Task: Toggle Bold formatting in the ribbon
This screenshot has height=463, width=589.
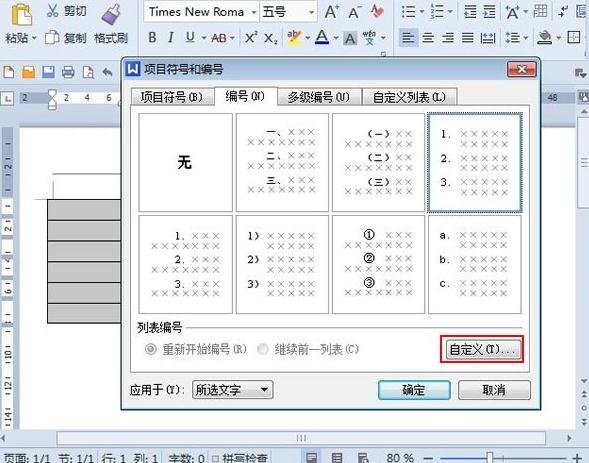Action: coord(152,38)
